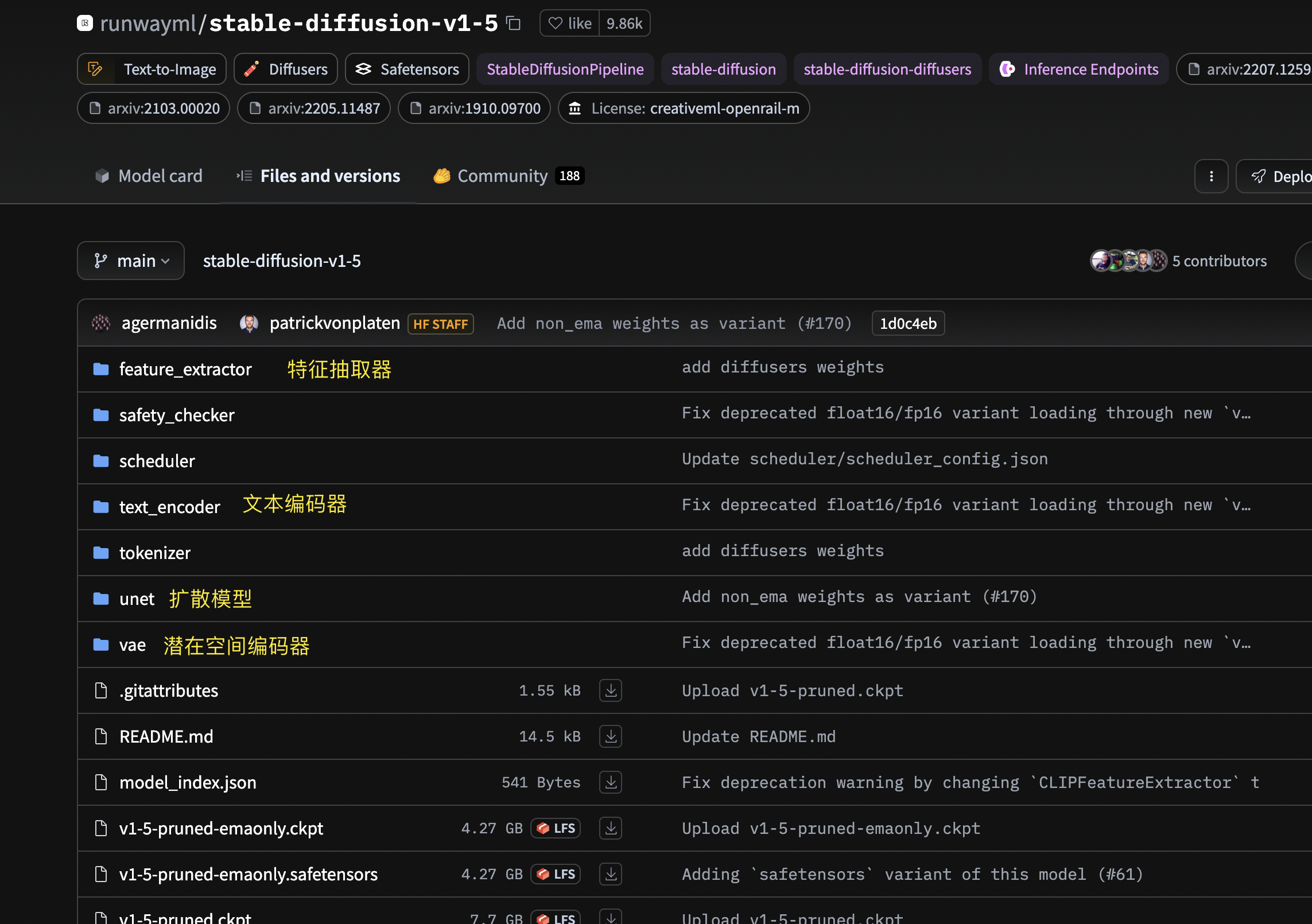Open the main branch dropdown
Viewport: 1312px width, 924px height.
[131, 261]
